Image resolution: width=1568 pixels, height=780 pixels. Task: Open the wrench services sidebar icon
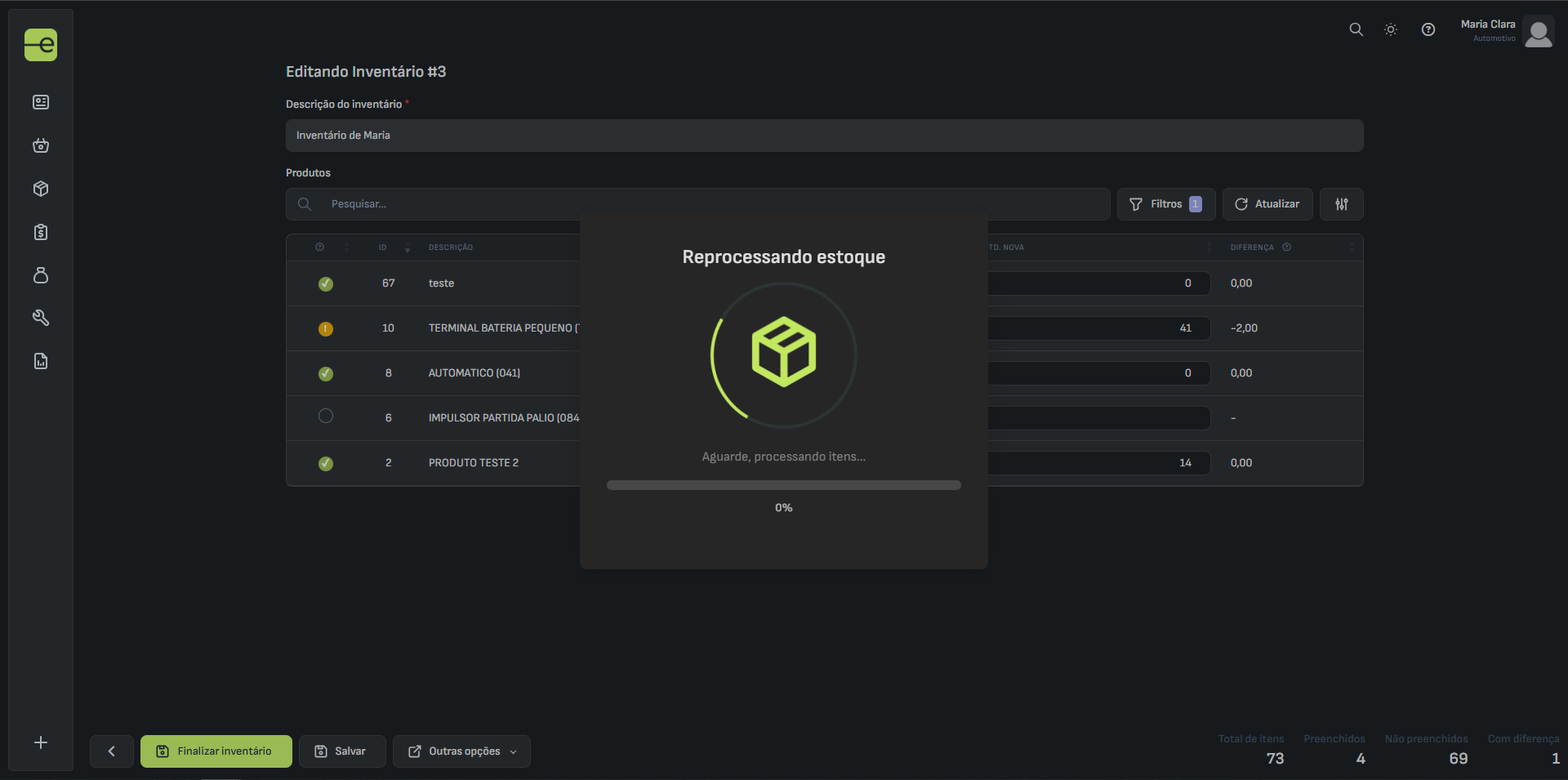point(41,318)
